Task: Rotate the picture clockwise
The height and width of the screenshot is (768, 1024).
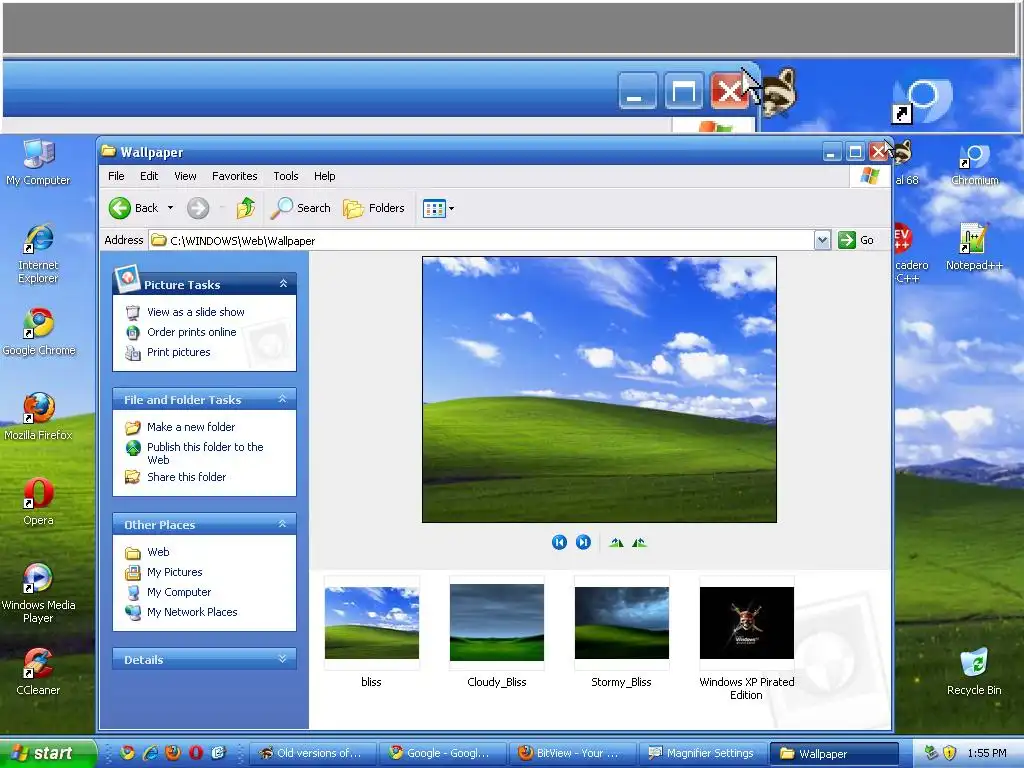Action: click(x=616, y=543)
